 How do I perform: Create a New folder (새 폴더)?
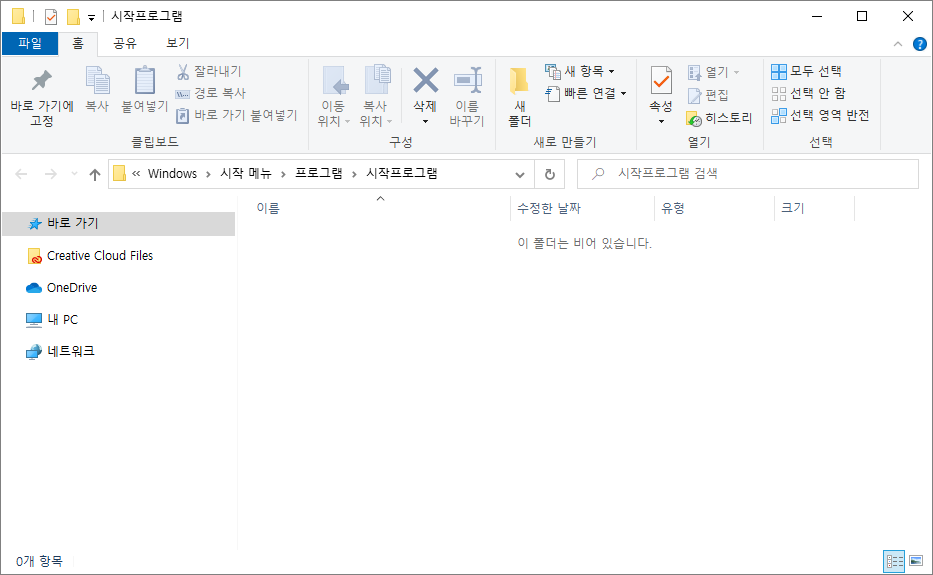(519, 97)
